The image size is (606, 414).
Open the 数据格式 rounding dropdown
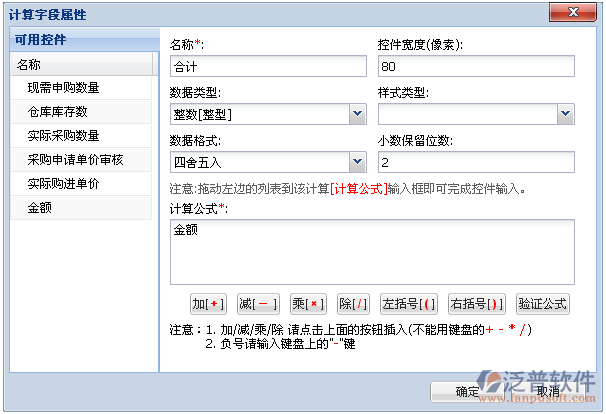[x=358, y=162]
